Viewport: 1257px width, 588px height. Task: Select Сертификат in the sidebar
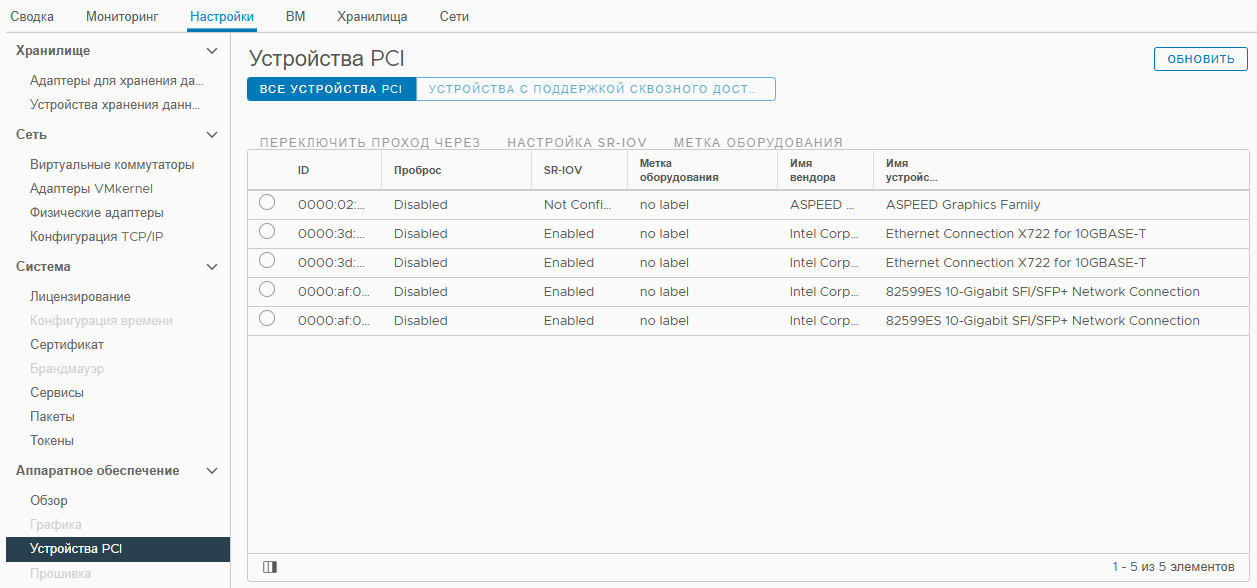(67, 345)
